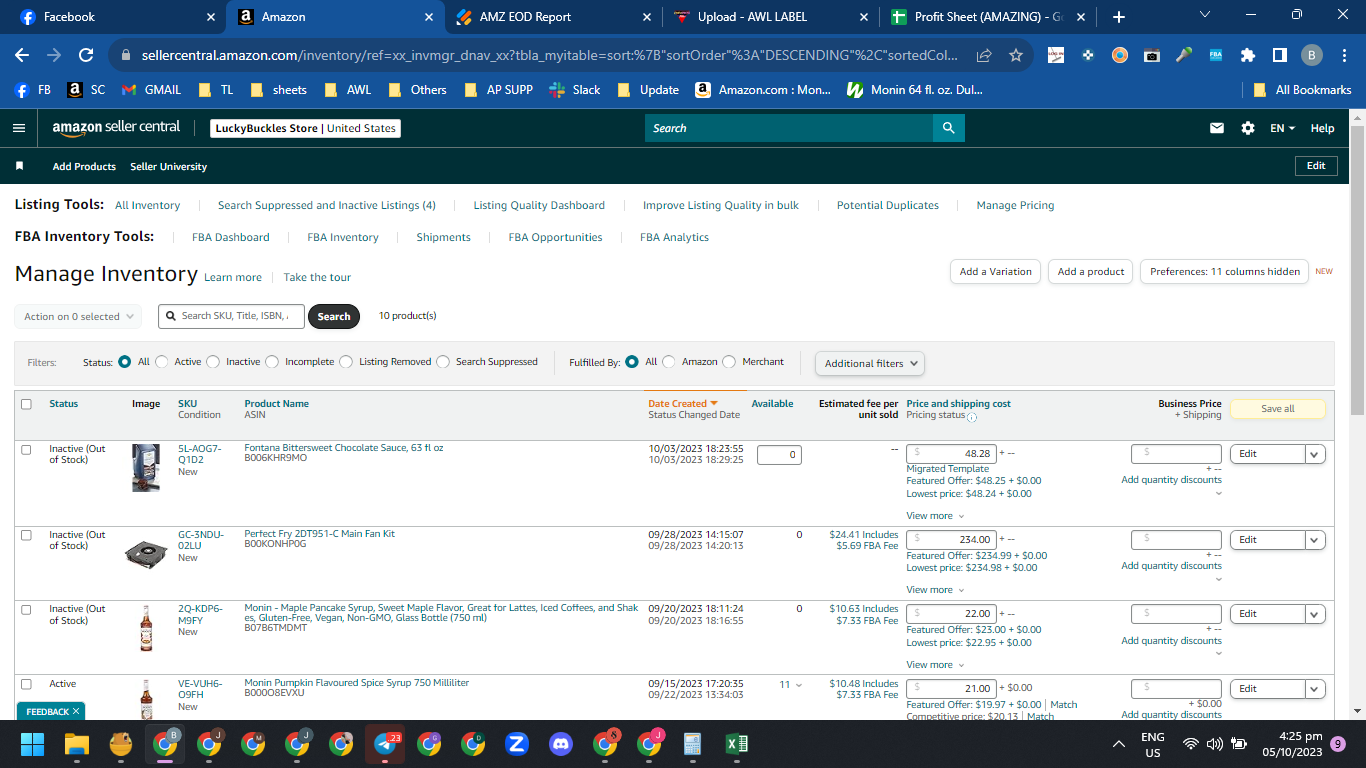Reload the page with the refresh icon
This screenshot has height=768, width=1366.
(86, 56)
